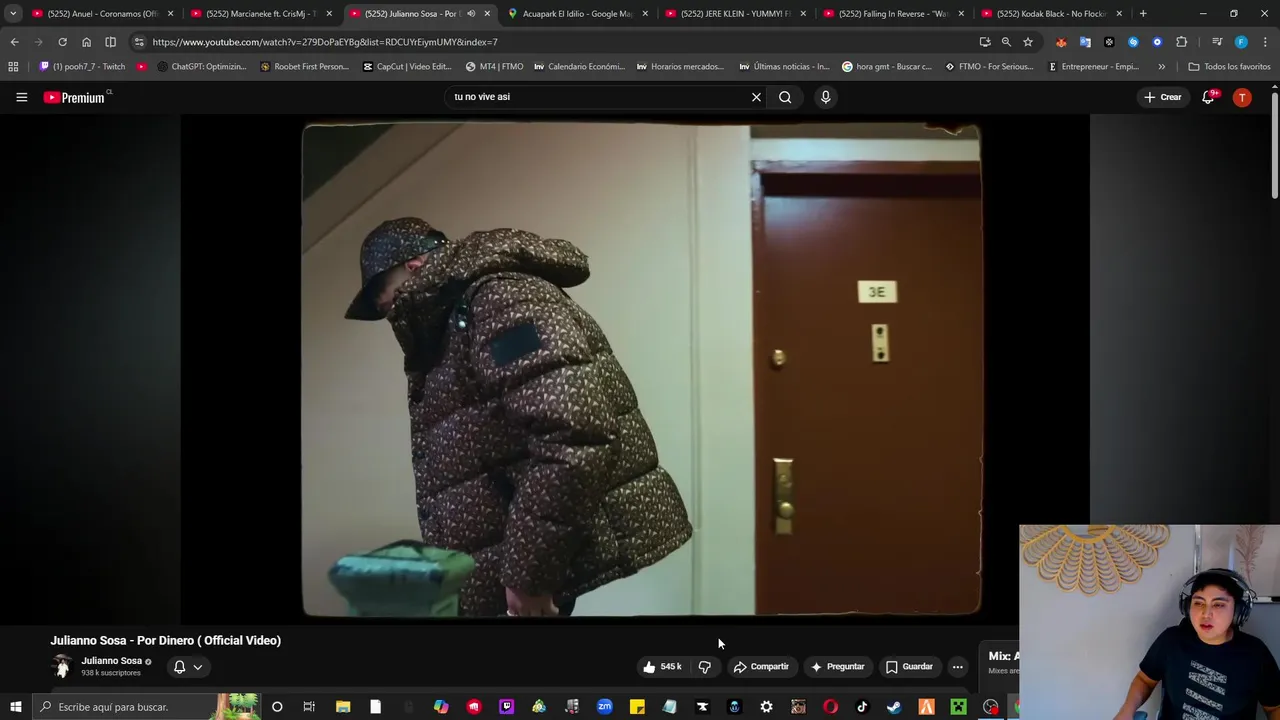Run search with the magnifier button
1280x720 pixels.
point(785,97)
